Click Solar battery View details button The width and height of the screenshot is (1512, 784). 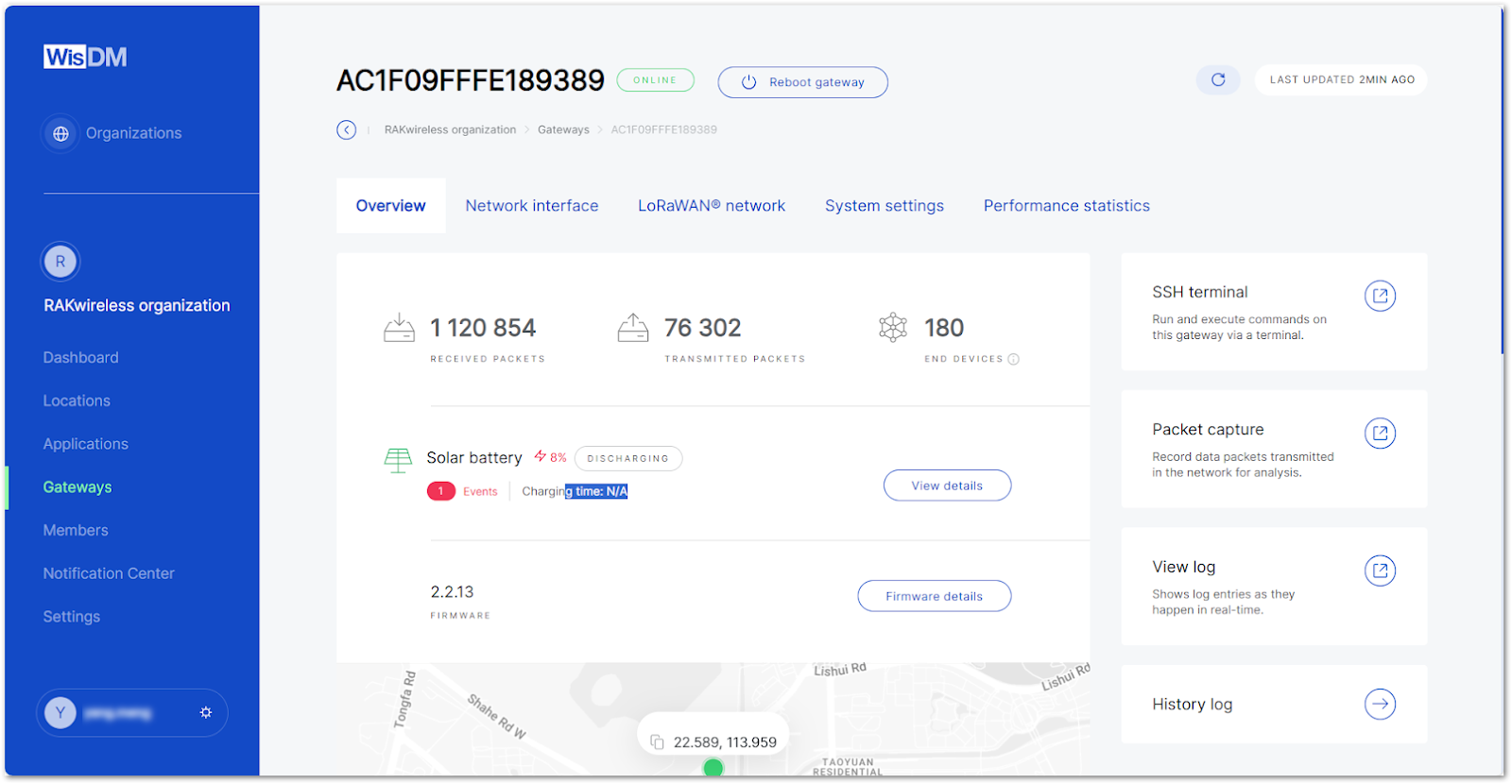click(947, 486)
